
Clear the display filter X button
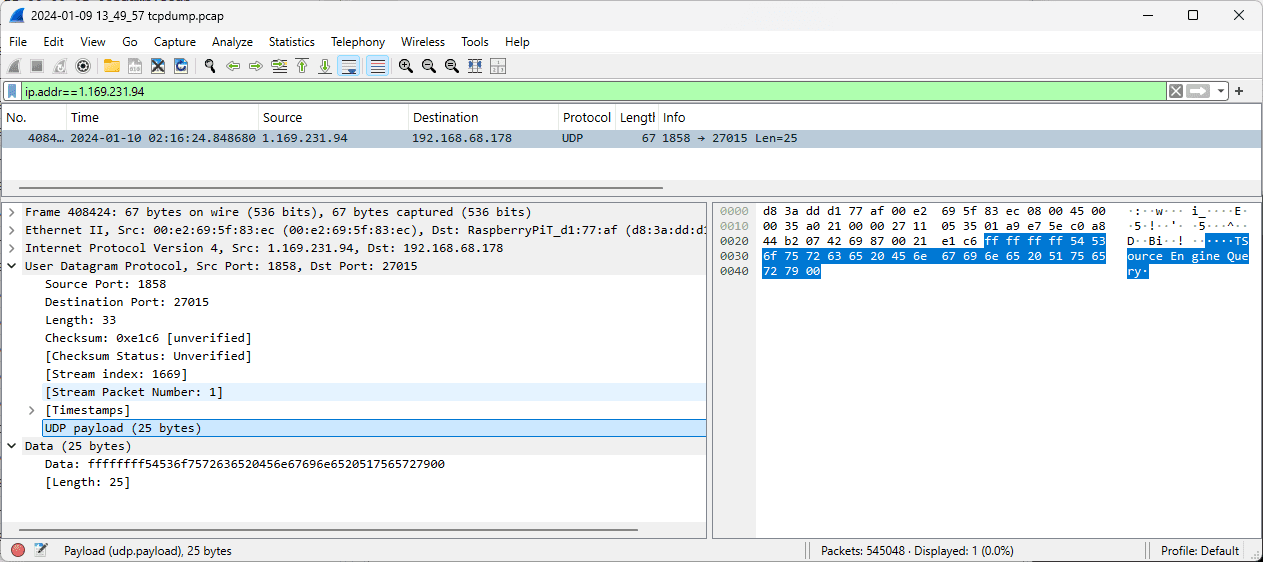[1176, 91]
